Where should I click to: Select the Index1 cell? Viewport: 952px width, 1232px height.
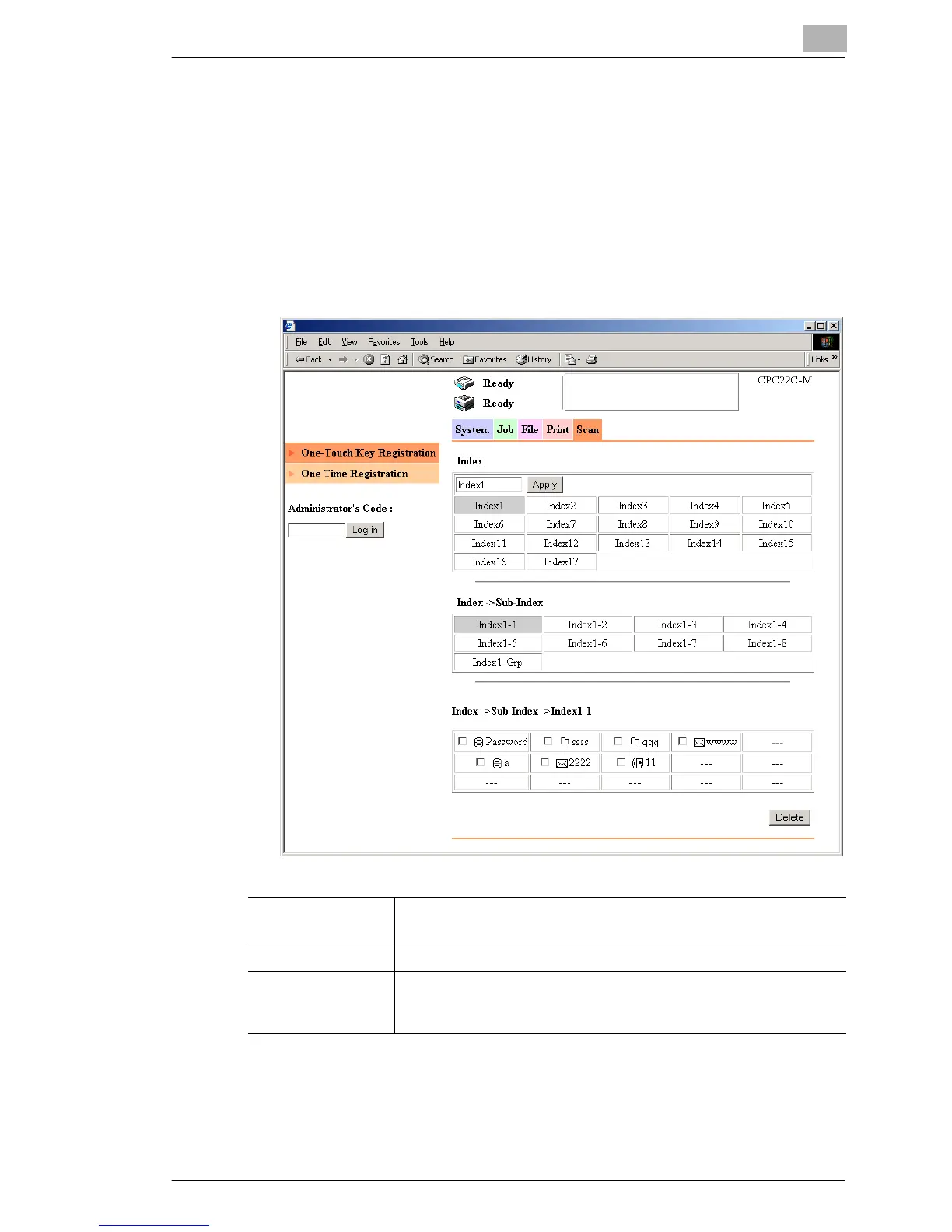click(x=489, y=506)
